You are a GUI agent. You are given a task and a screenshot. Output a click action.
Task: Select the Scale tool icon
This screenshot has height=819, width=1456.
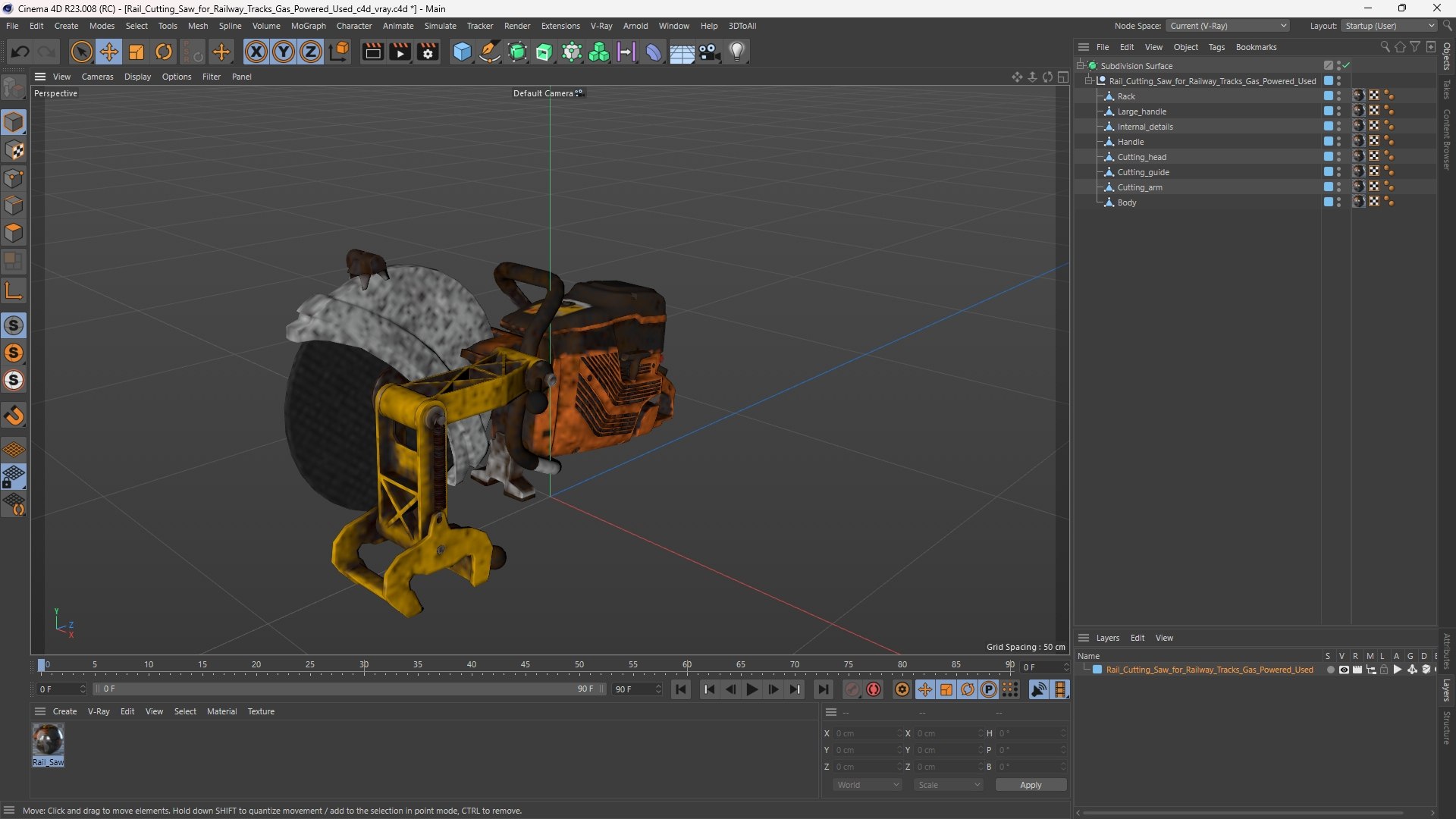136,52
